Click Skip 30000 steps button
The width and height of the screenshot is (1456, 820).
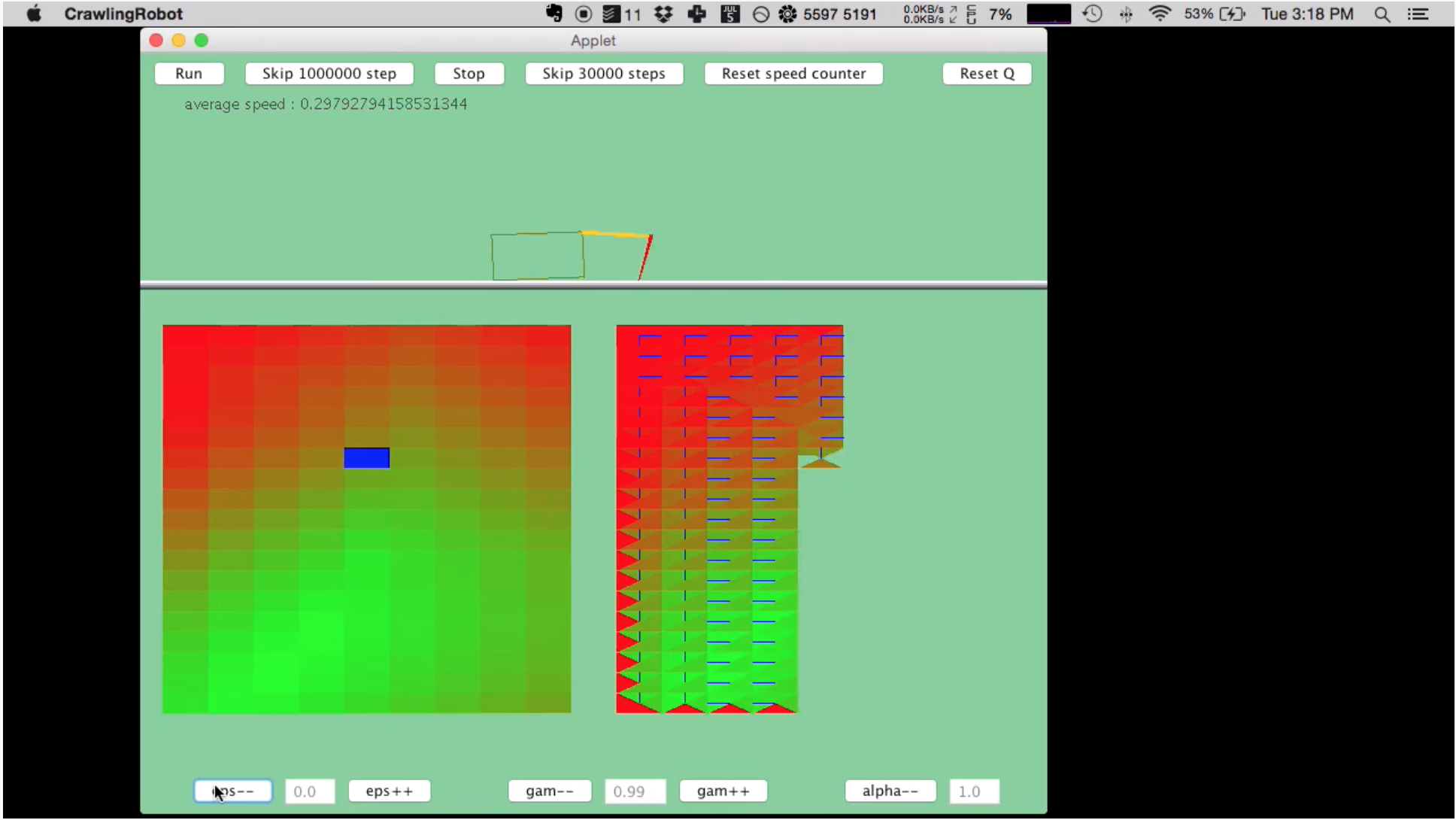click(x=604, y=74)
